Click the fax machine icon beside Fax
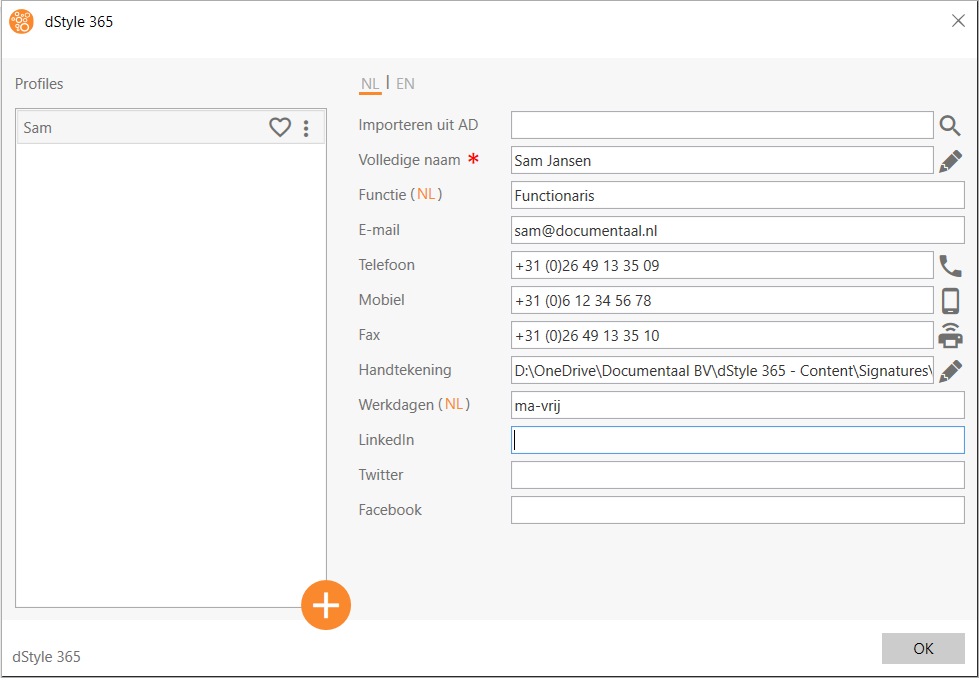The height and width of the screenshot is (678, 979). [950, 335]
